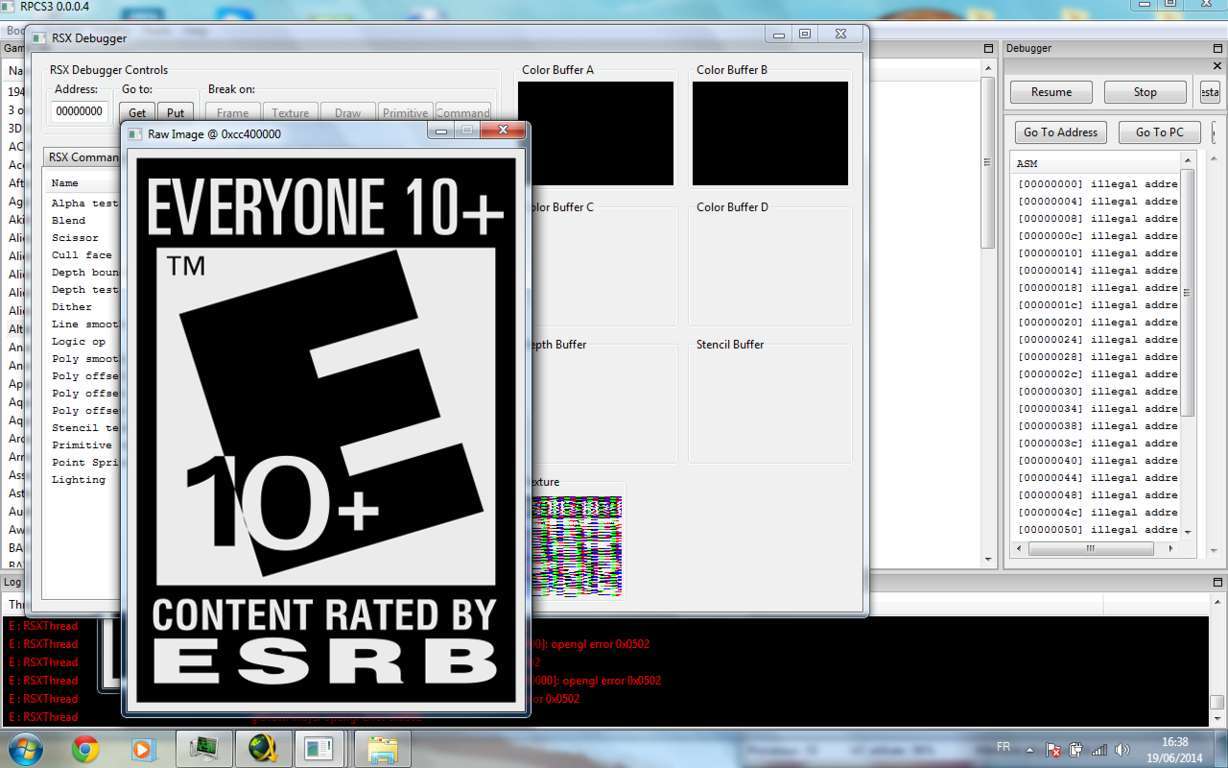Click the network signal icon in tray

tap(1099, 749)
